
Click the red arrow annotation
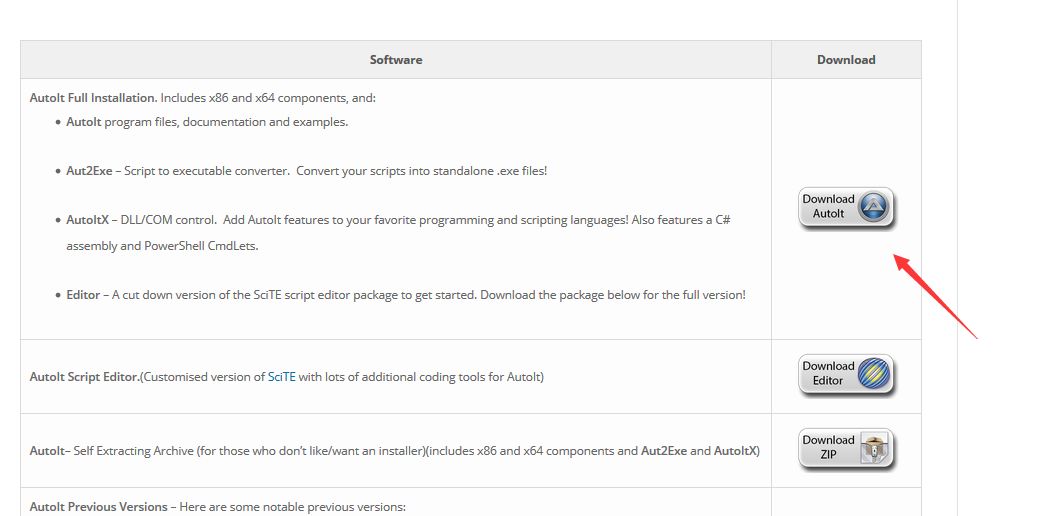pyautogui.click(x=934, y=296)
